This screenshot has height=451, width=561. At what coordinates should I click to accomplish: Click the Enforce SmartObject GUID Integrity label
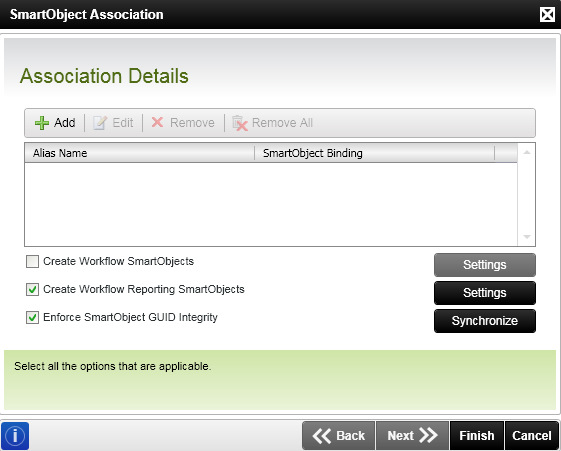131,317
